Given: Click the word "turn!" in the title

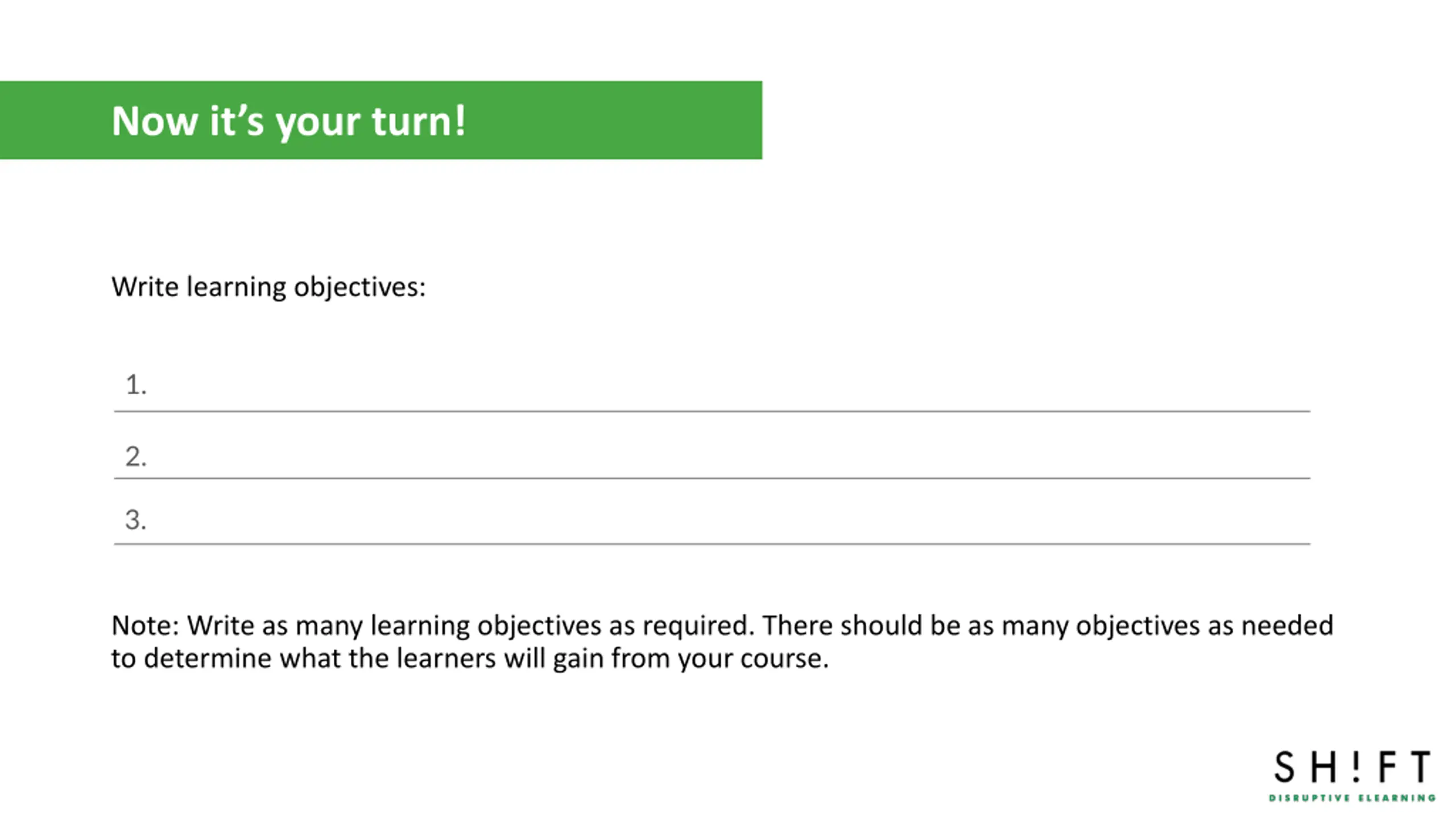Looking at the screenshot, I should point(419,121).
